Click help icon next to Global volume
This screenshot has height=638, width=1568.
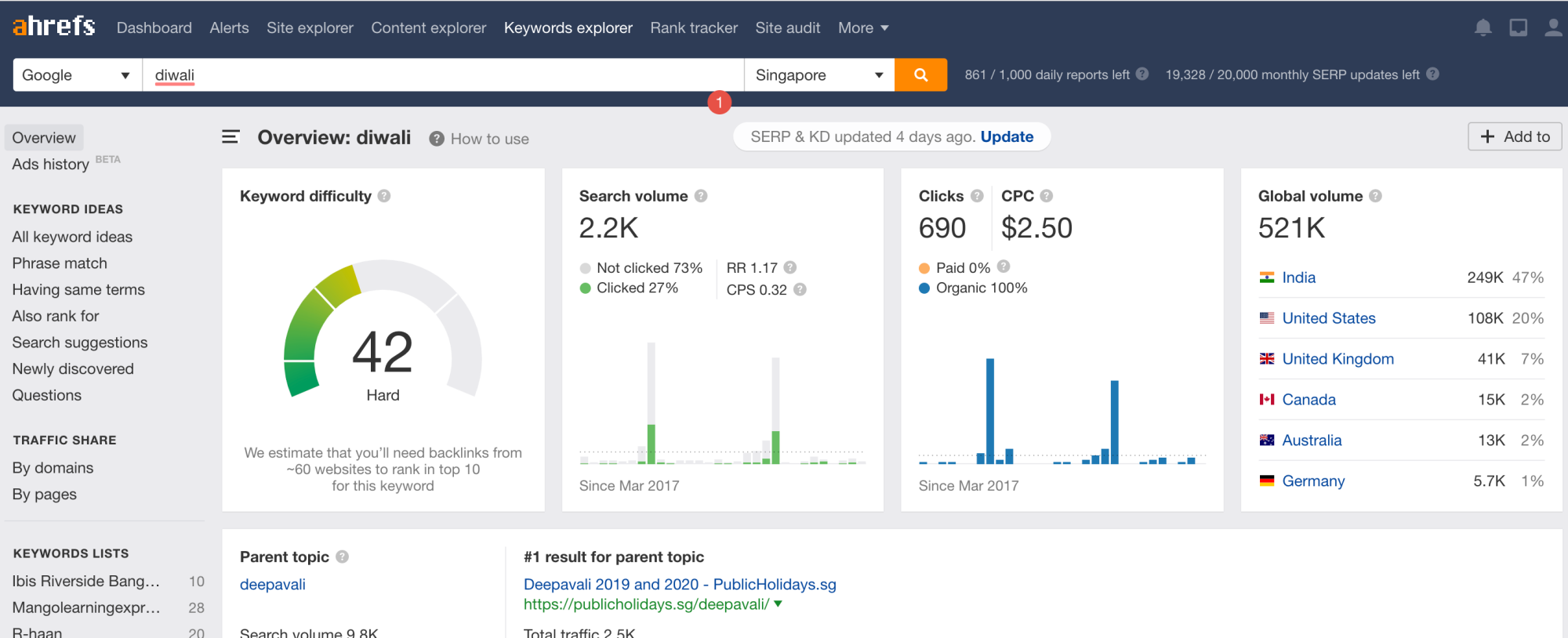[1375, 196]
